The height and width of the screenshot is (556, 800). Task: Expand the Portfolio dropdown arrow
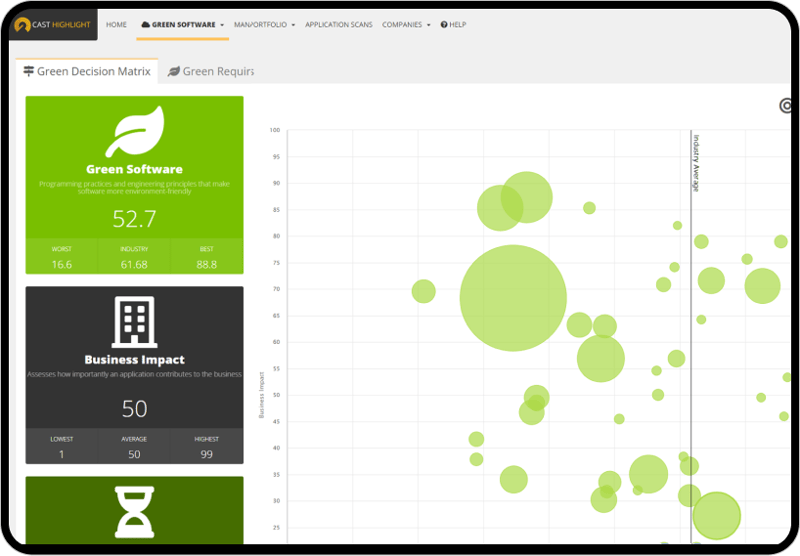(x=293, y=25)
